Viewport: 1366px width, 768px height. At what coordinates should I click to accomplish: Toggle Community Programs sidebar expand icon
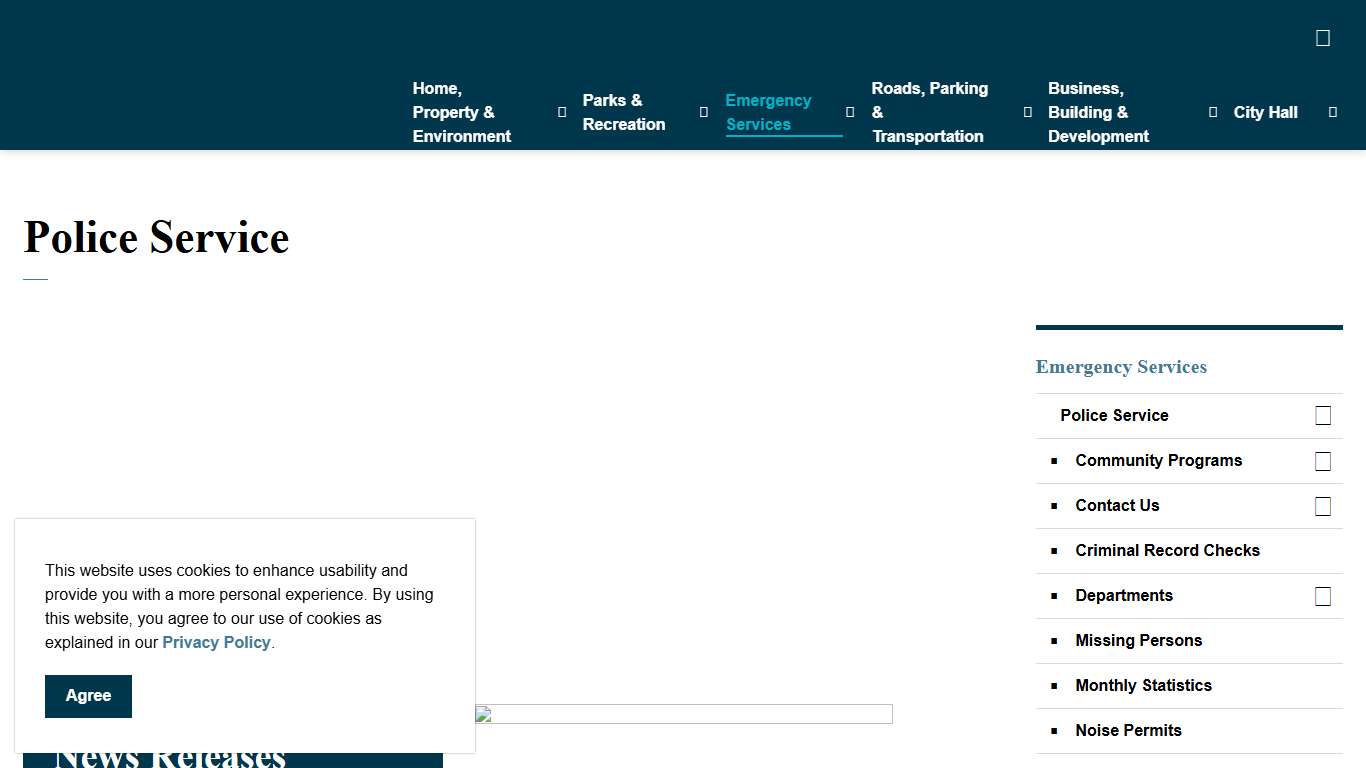coord(1322,461)
